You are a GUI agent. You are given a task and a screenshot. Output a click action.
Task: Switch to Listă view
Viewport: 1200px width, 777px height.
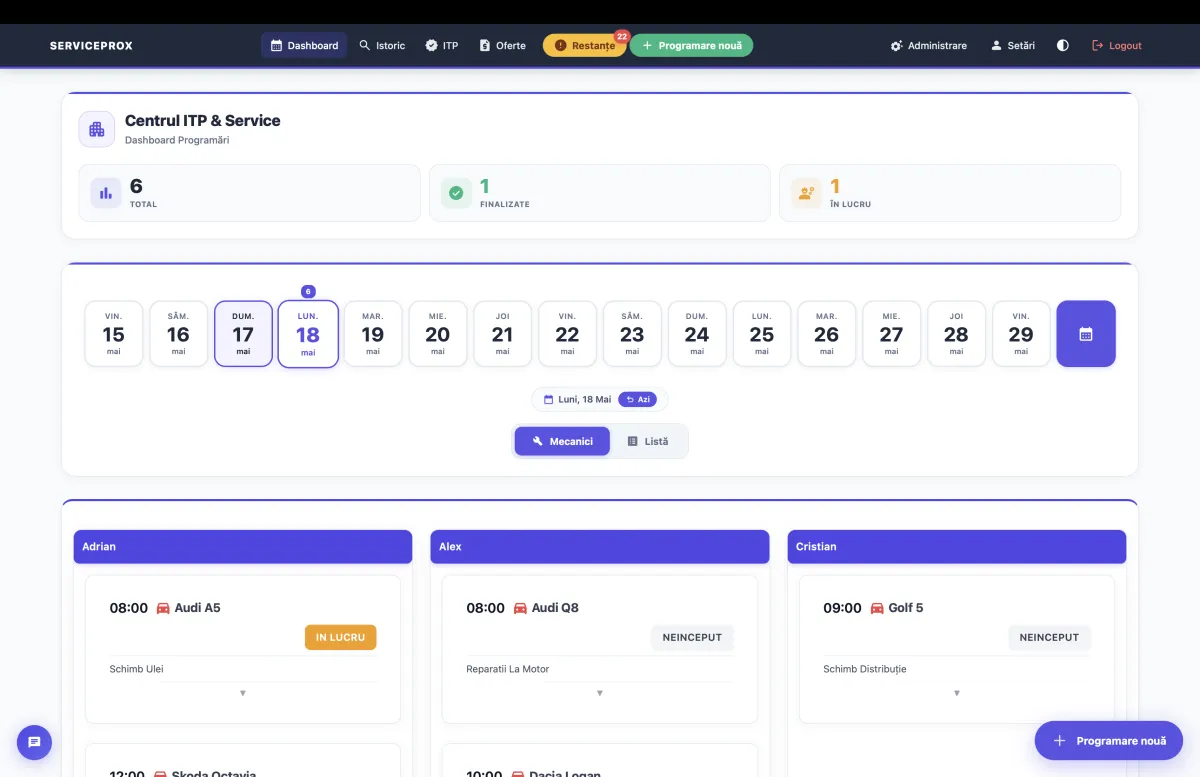(648, 441)
